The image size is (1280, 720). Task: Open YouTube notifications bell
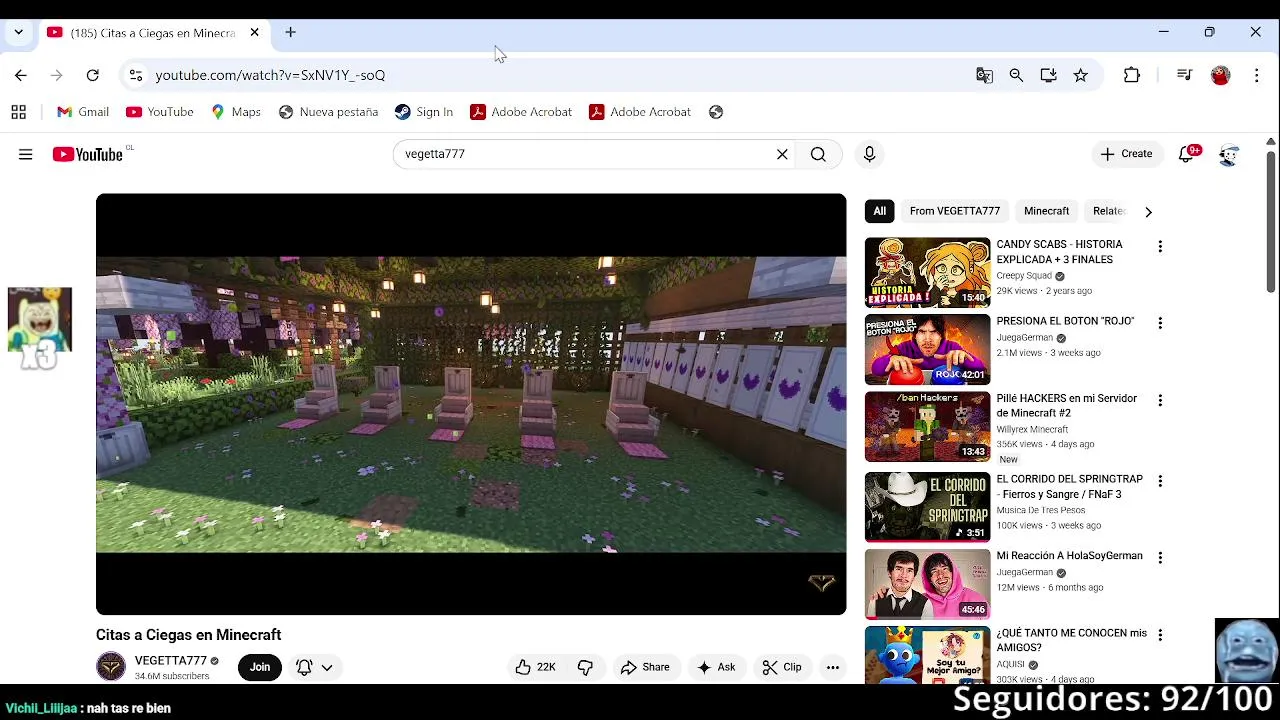coord(1187,154)
